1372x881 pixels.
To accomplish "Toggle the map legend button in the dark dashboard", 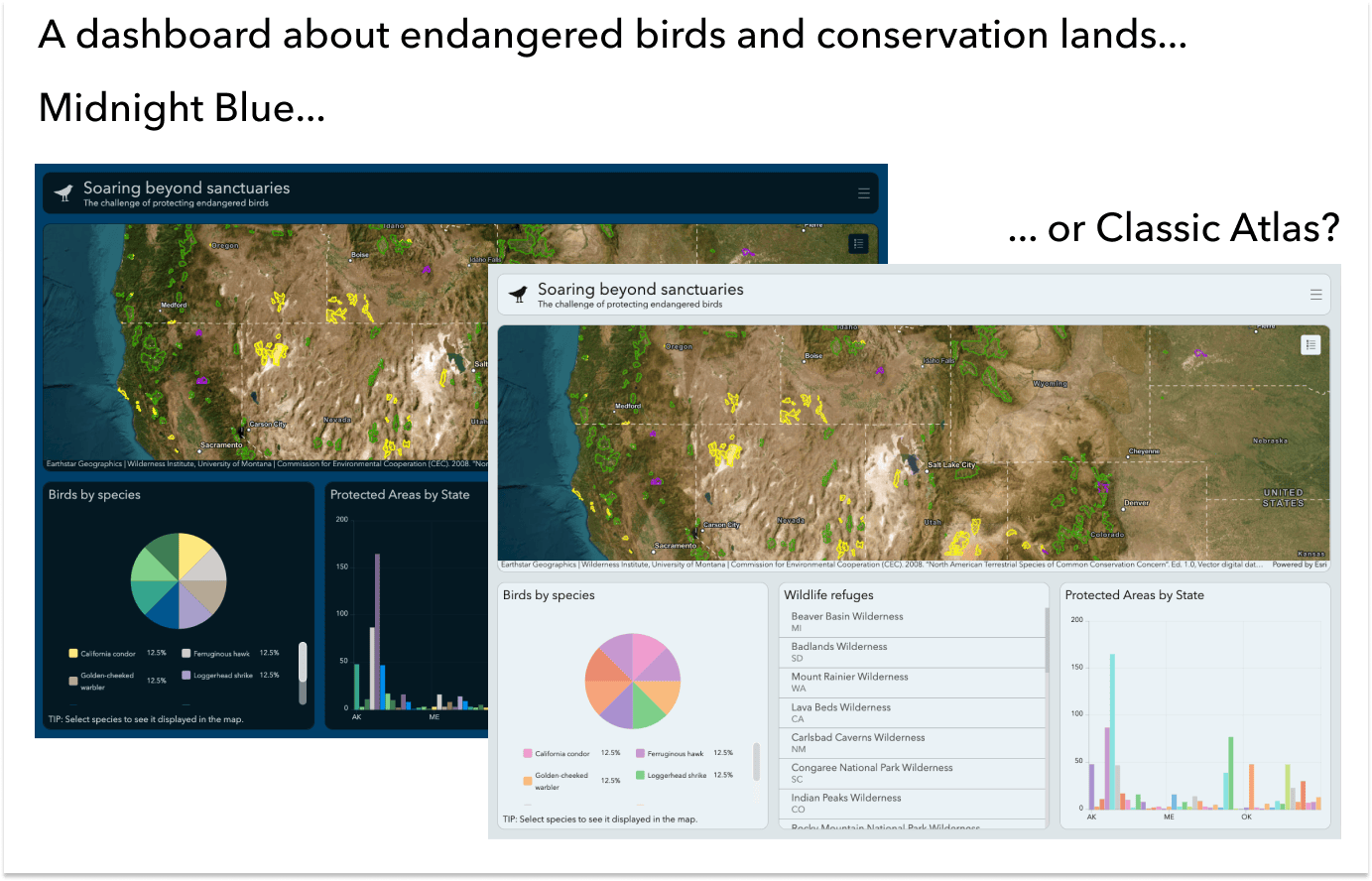I will [859, 244].
